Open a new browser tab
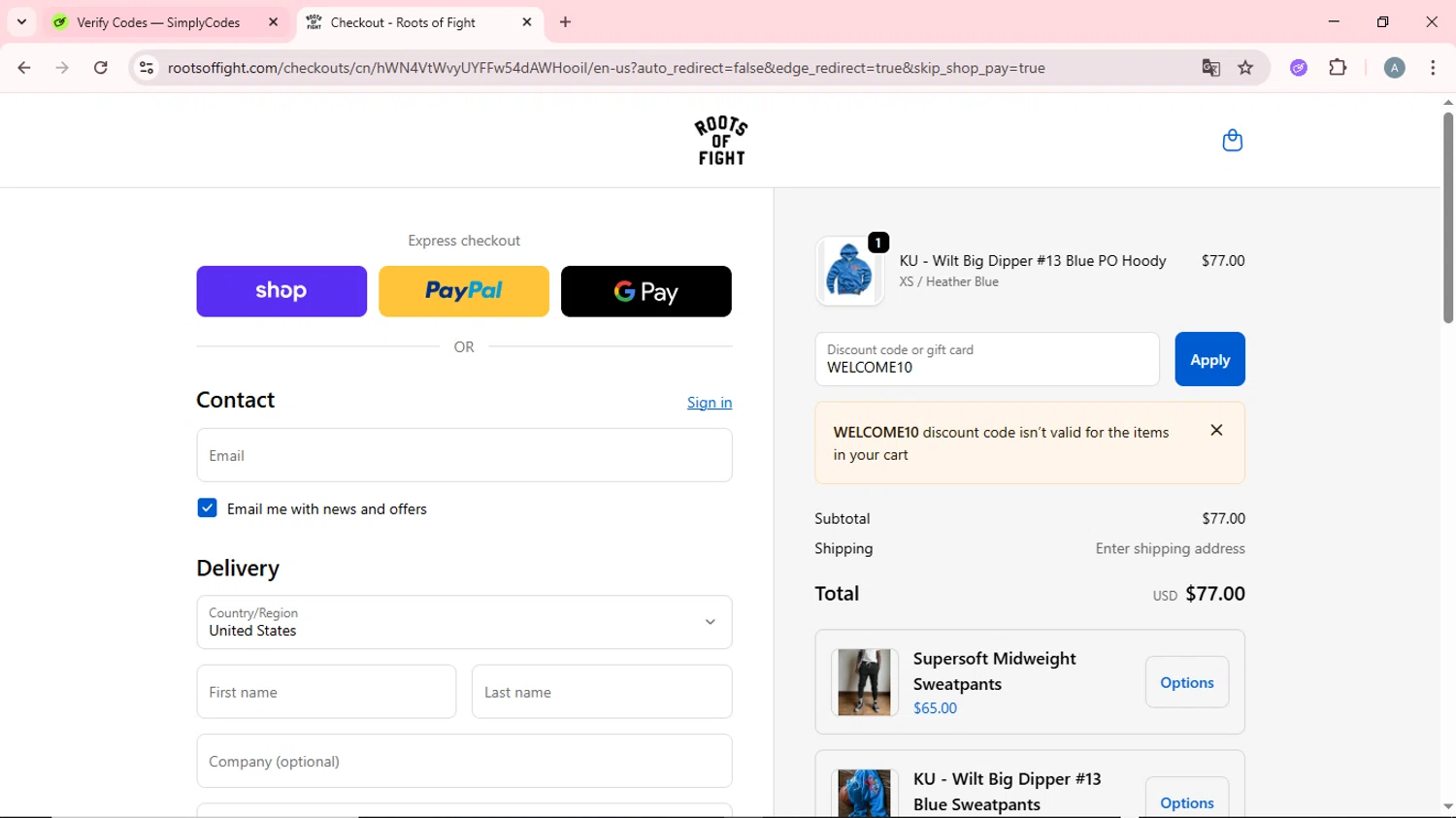This screenshot has width=1456, height=818. (565, 22)
